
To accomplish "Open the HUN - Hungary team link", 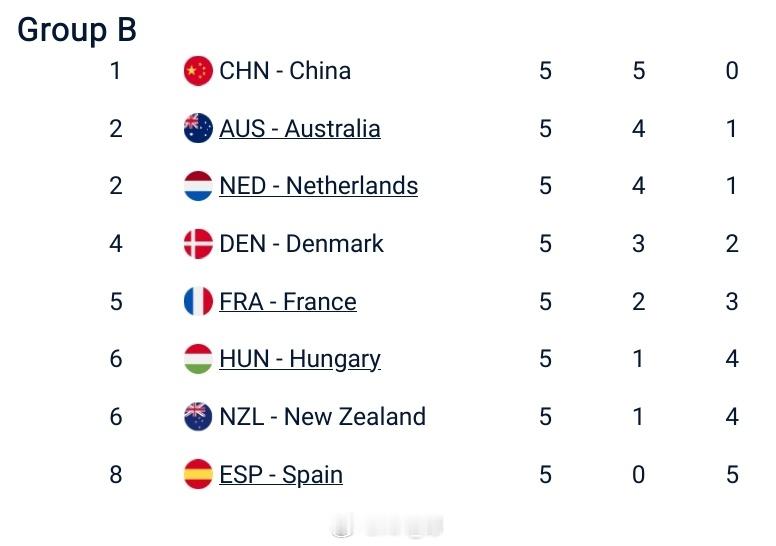I will pos(300,359).
